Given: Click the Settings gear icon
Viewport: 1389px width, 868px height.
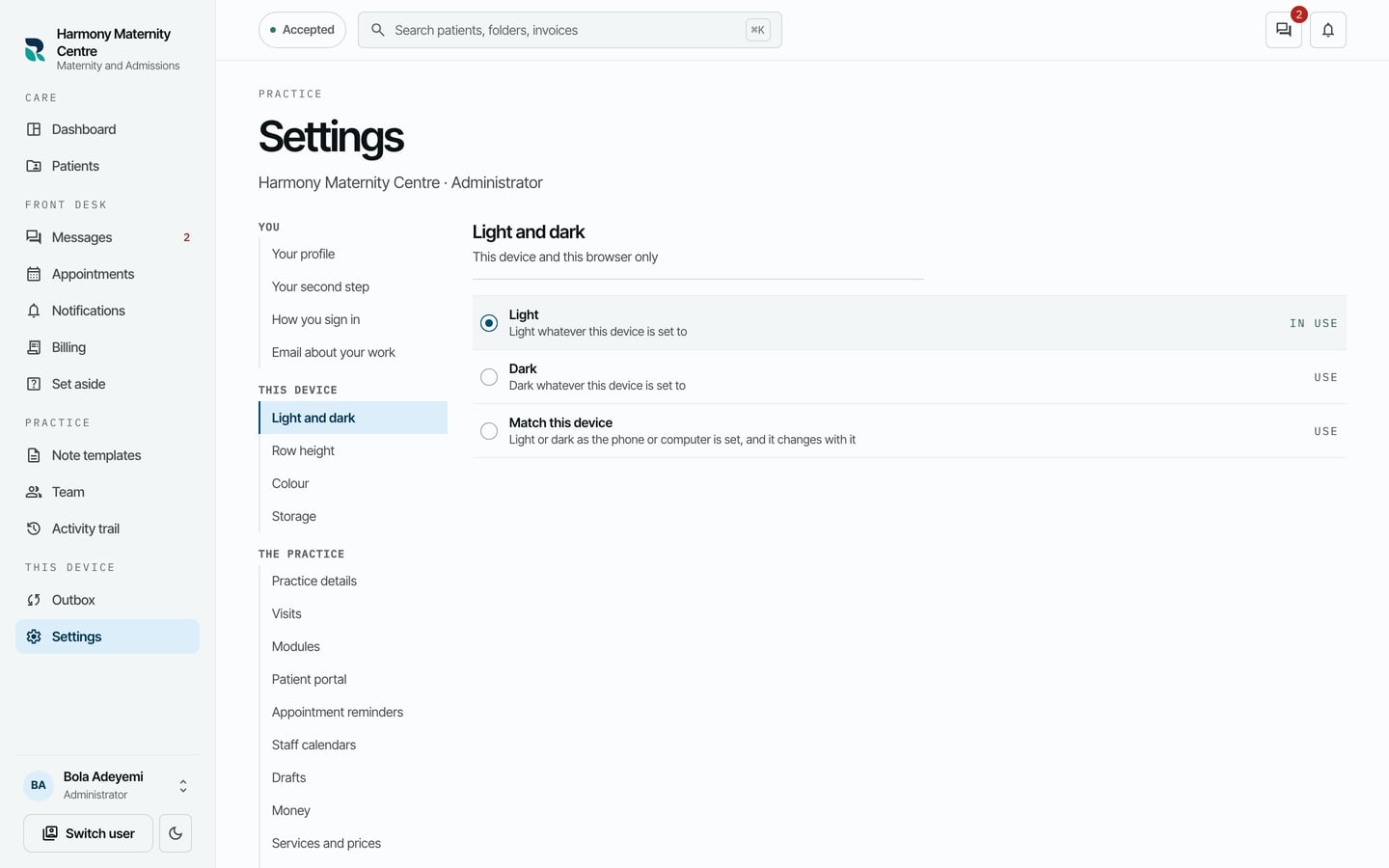Looking at the screenshot, I should (x=34, y=637).
